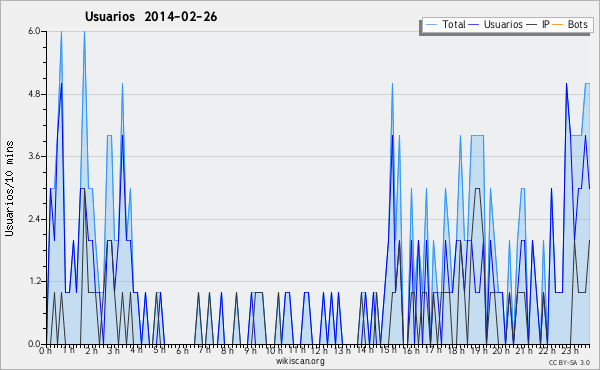Click the light blue Total legend line
The image size is (600, 370).
pyautogui.click(x=431, y=25)
